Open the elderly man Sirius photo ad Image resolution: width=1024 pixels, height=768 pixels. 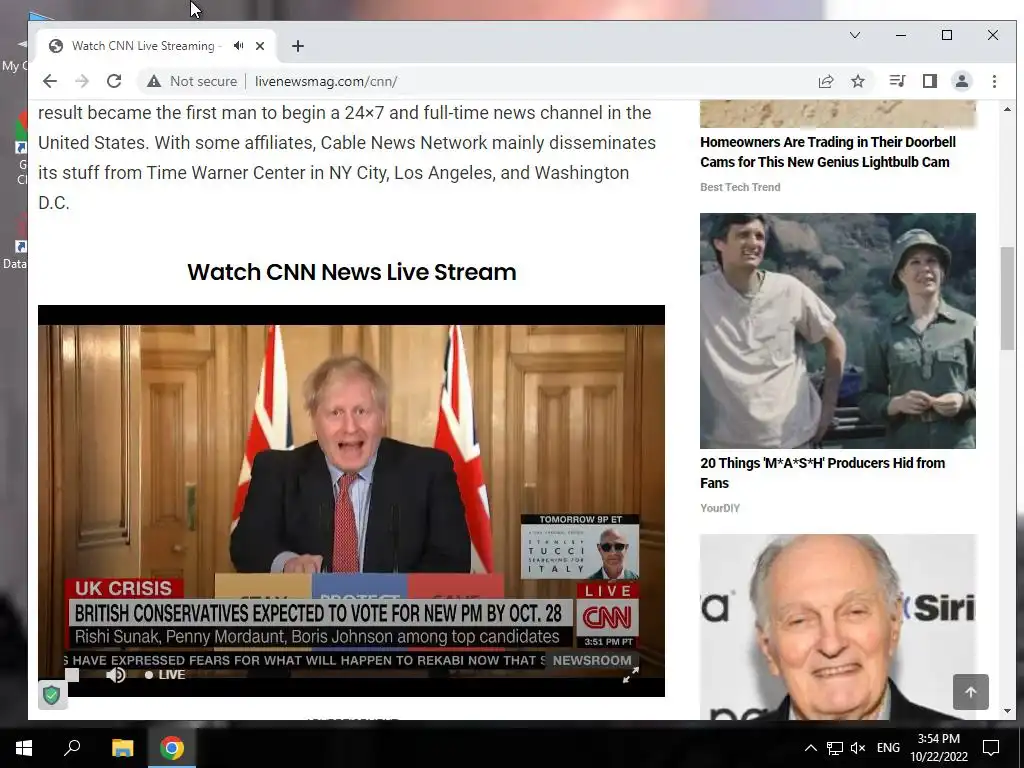838,627
